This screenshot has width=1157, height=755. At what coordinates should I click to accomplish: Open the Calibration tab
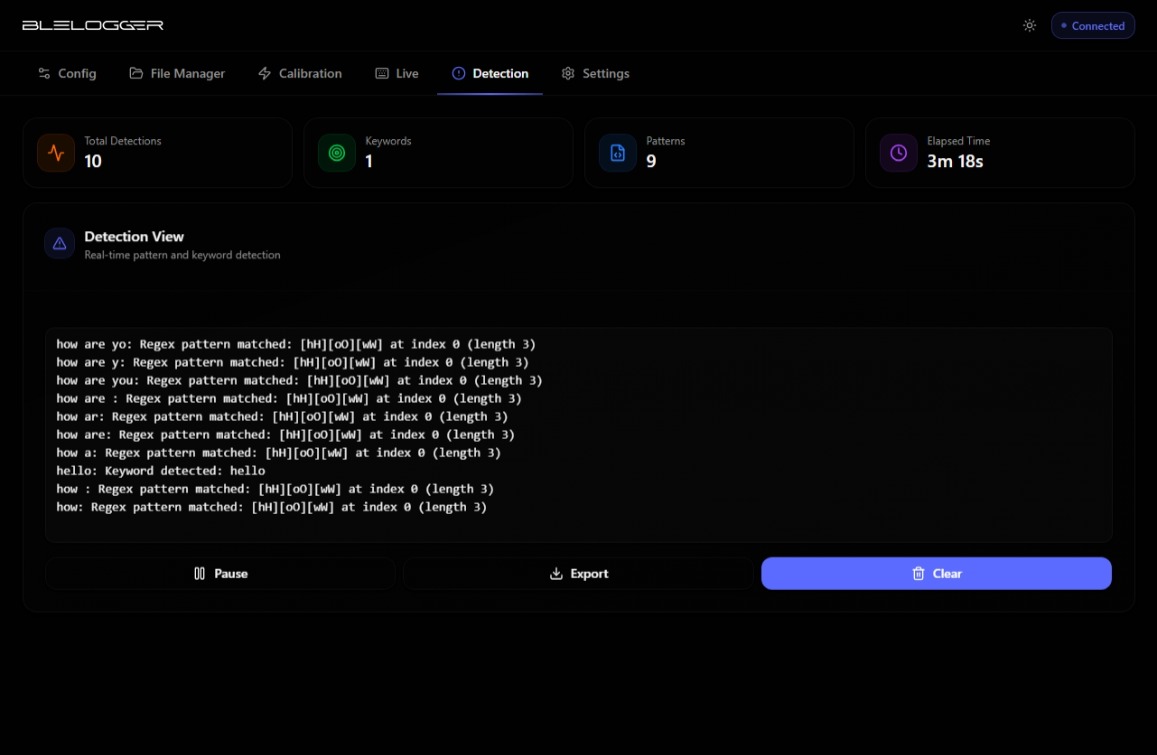tap(300, 73)
